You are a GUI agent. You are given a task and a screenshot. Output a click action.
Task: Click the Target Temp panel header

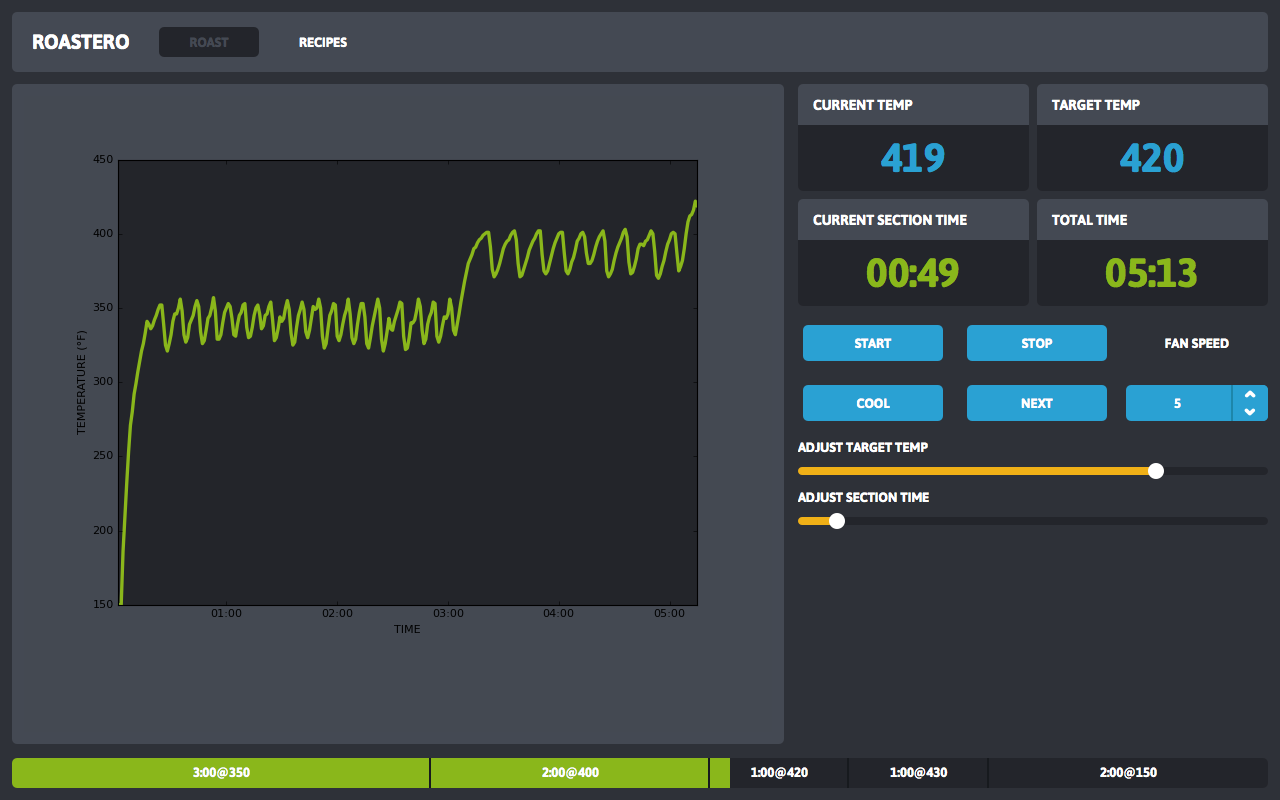[1152, 105]
